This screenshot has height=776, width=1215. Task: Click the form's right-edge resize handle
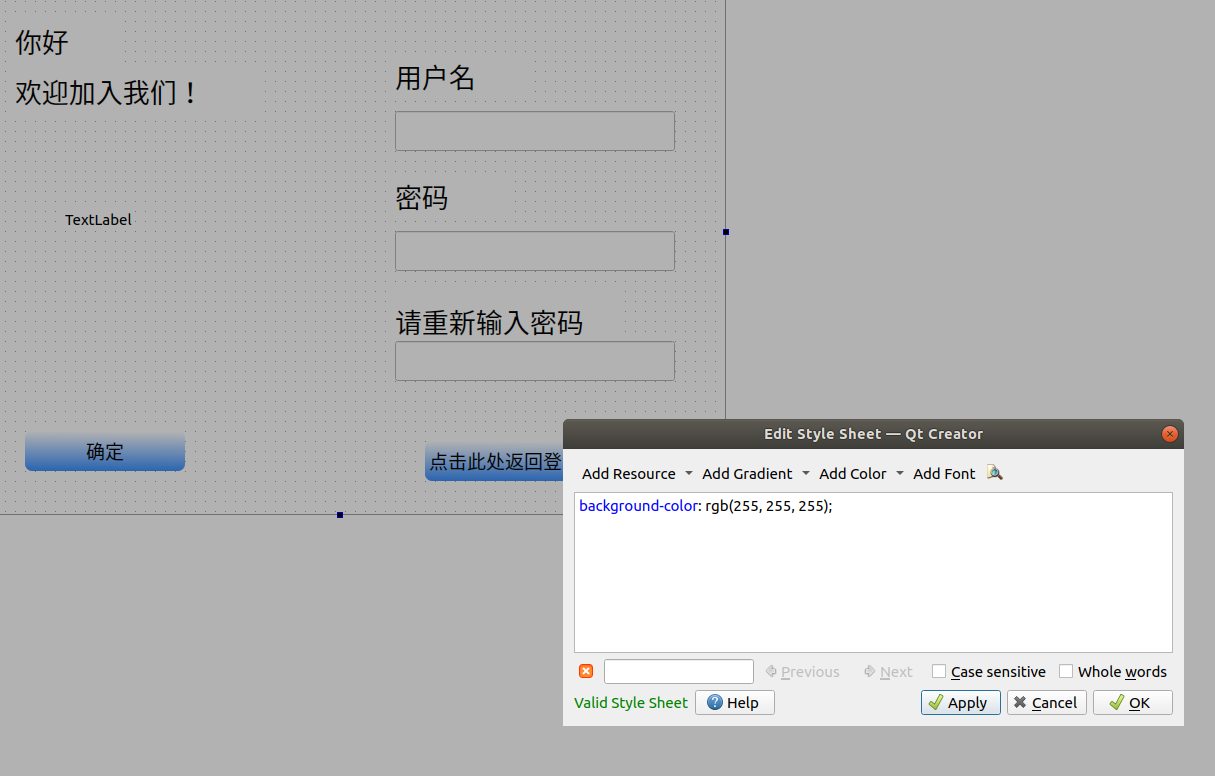[726, 232]
